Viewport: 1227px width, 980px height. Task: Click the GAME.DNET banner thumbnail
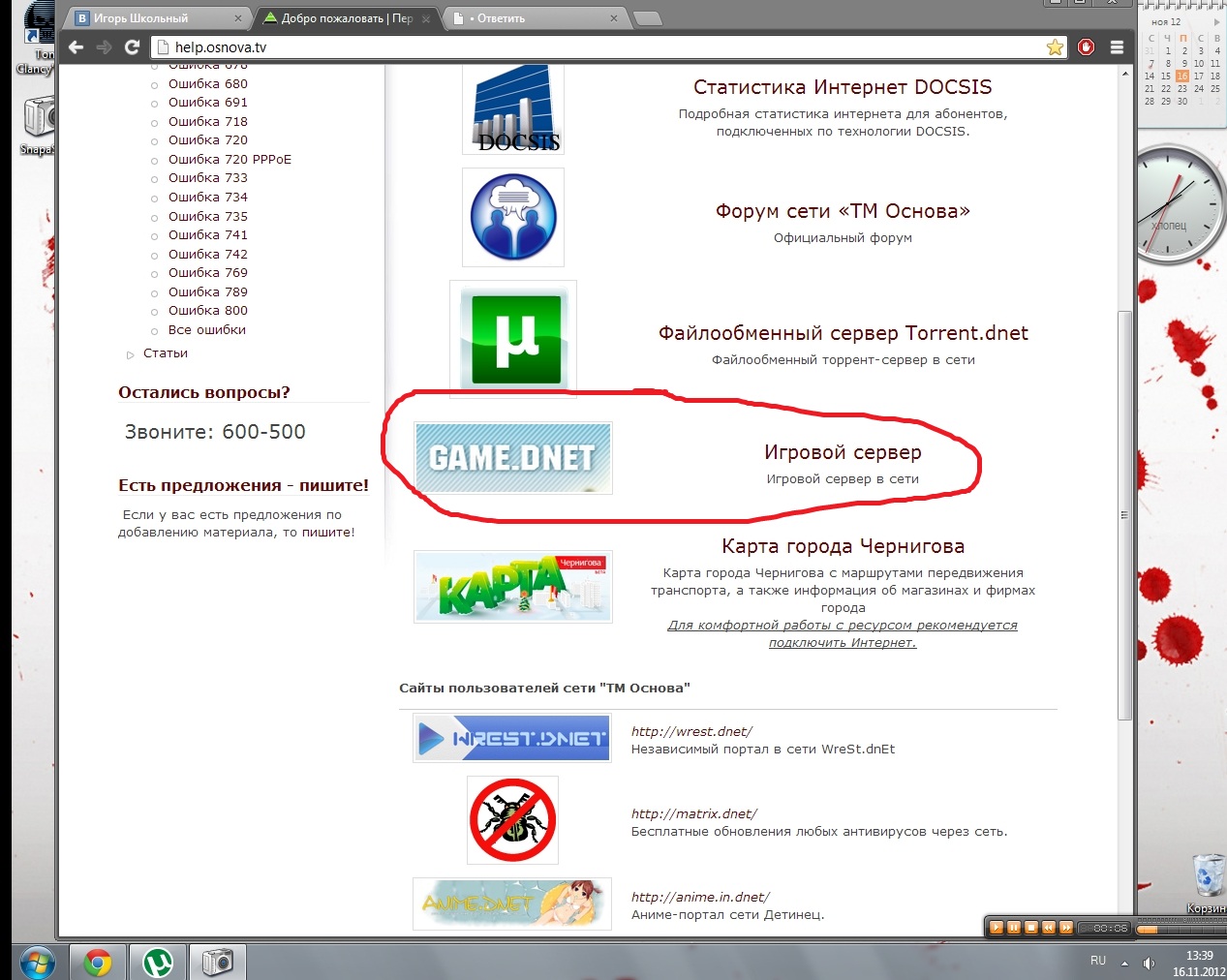(512, 458)
